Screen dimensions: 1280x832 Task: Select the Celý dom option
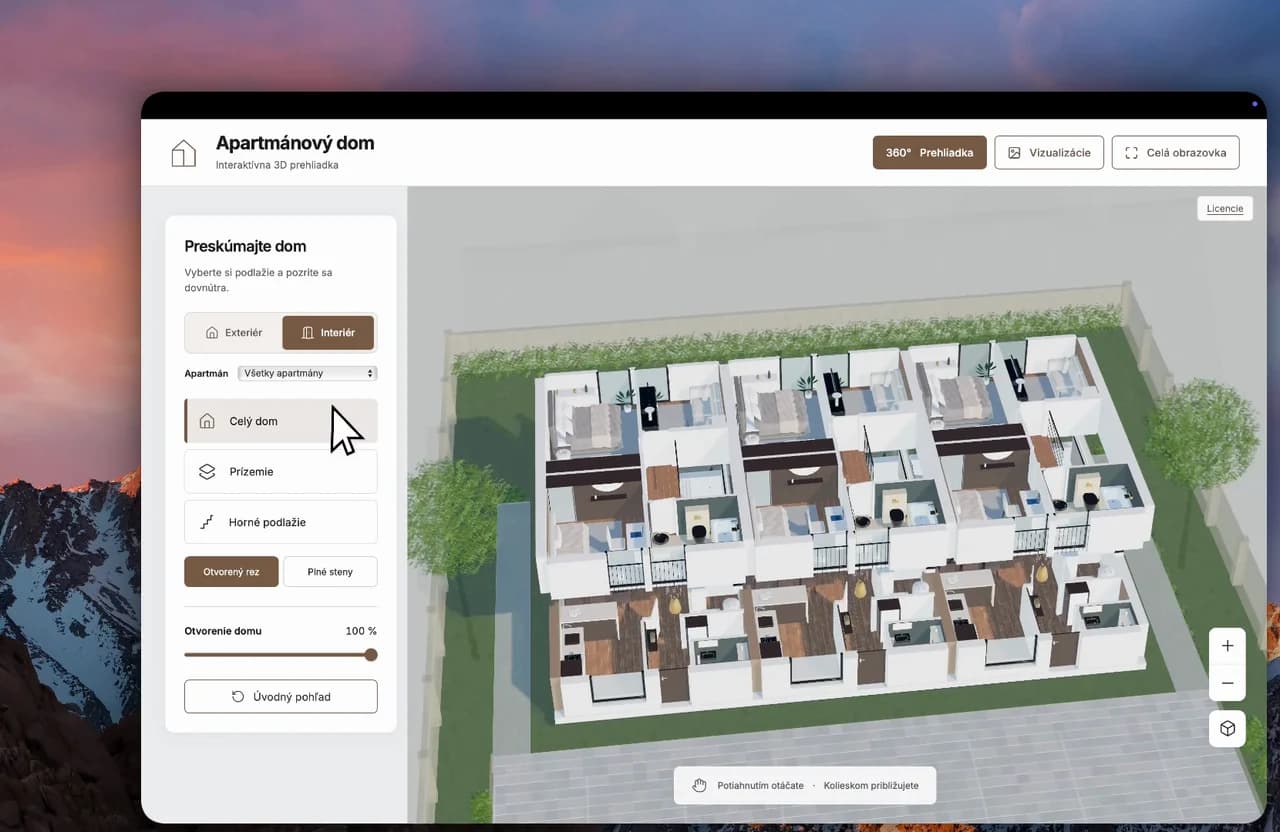click(281, 421)
